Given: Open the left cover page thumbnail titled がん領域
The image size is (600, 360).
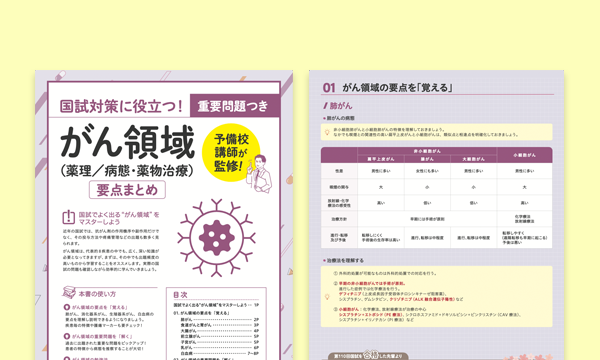Looking at the screenshot, I should [x=164, y=215].
